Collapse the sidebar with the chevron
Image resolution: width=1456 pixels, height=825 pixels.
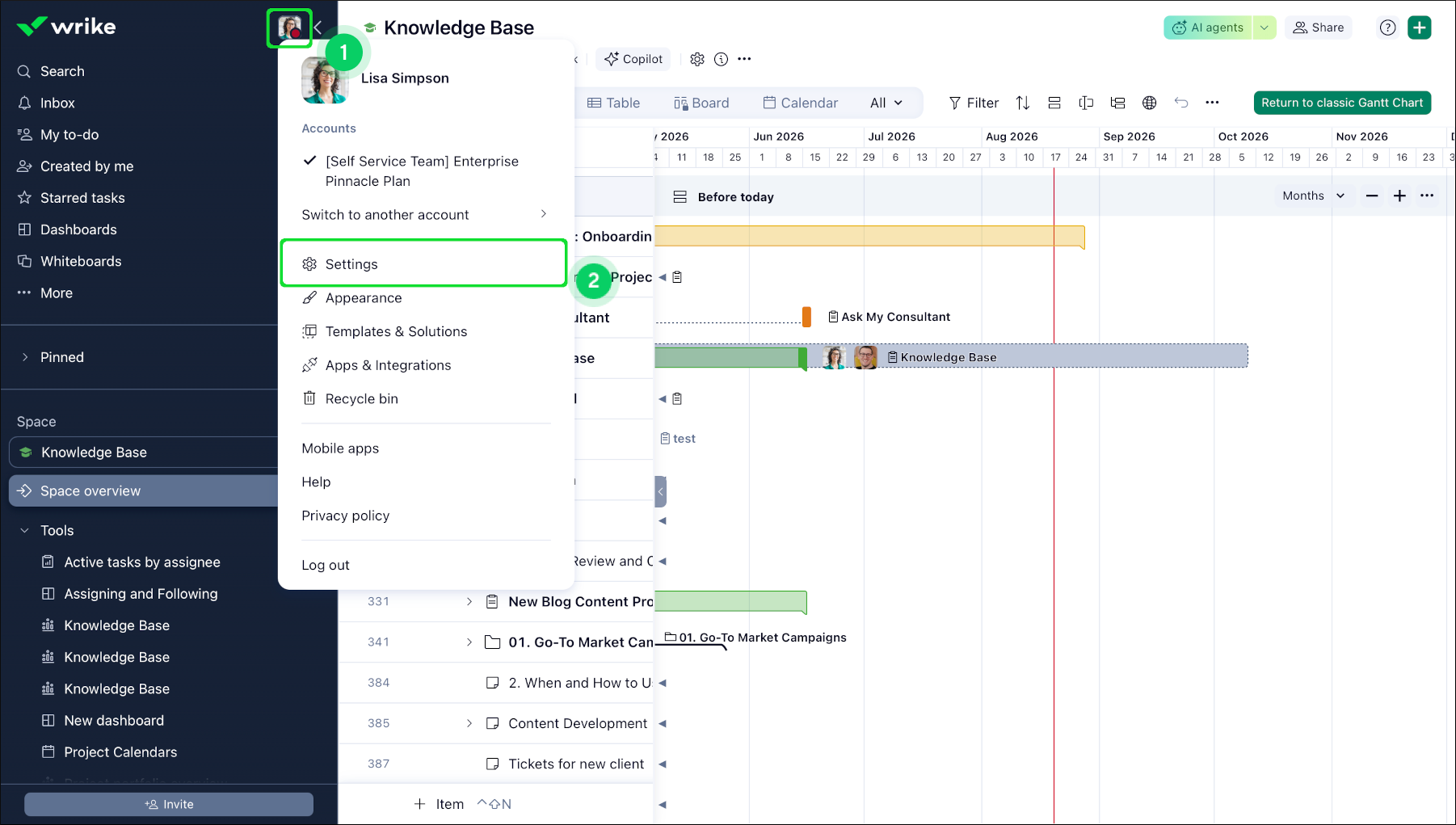click(x=318, y=27)
